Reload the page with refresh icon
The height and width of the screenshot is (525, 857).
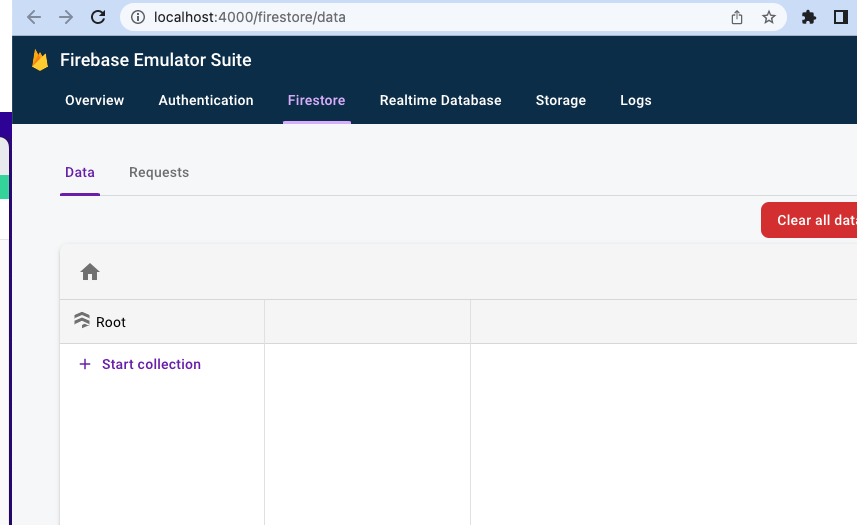click(x=98, y=17)
